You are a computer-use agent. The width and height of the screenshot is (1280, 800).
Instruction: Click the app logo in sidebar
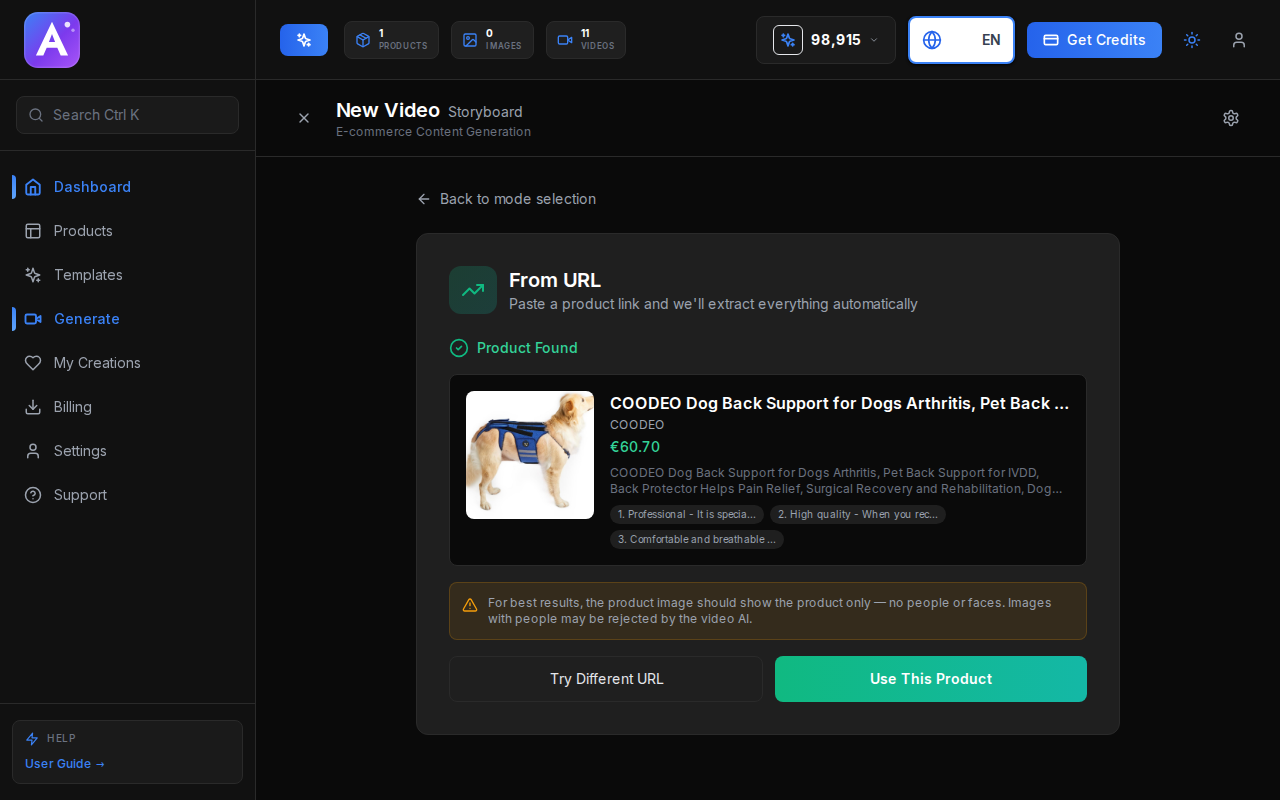click(52, 40)
